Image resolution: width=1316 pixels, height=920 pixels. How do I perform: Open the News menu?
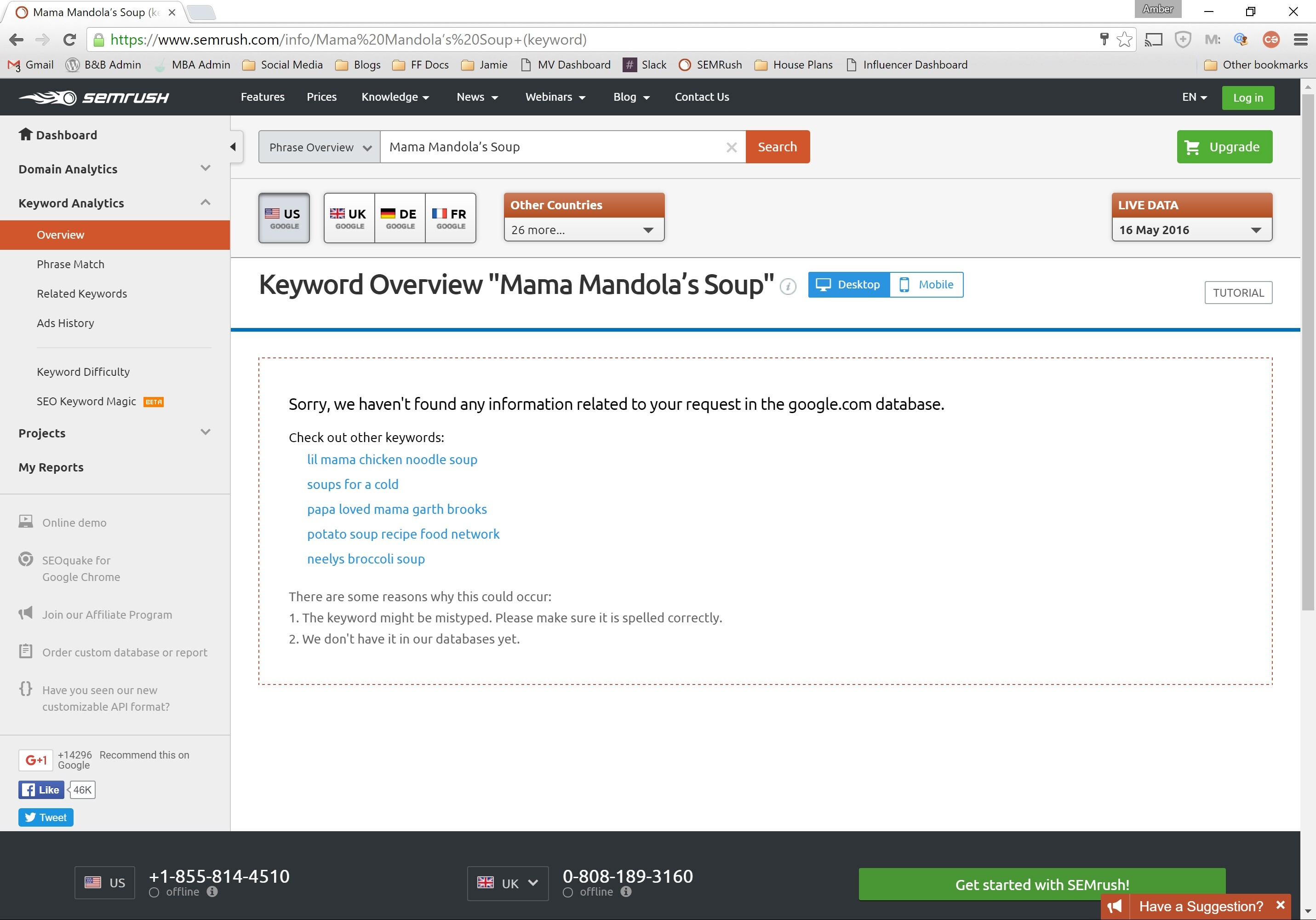click(x=477, y=97)
